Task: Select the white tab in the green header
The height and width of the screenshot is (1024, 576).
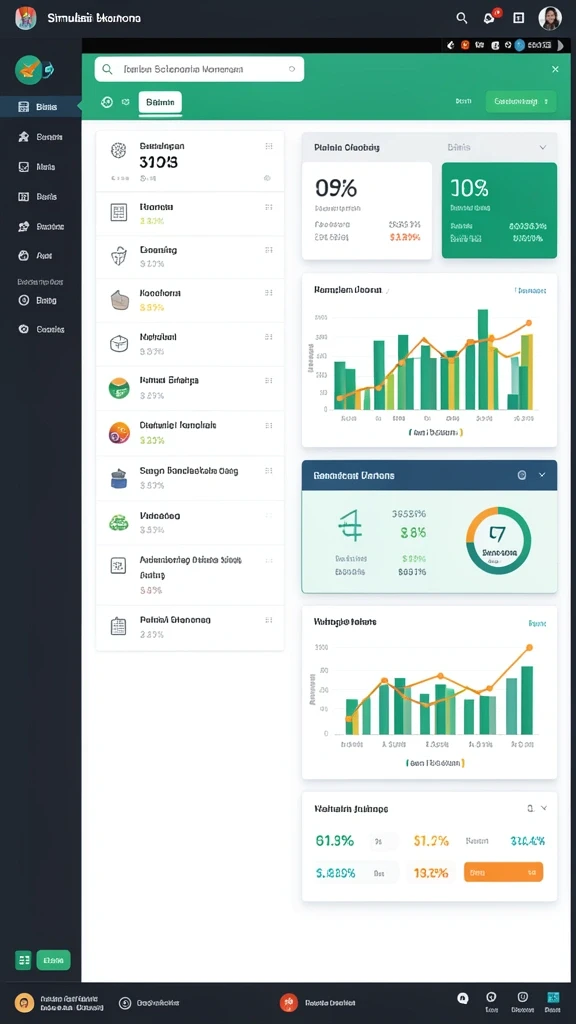Action: point(160,103)
